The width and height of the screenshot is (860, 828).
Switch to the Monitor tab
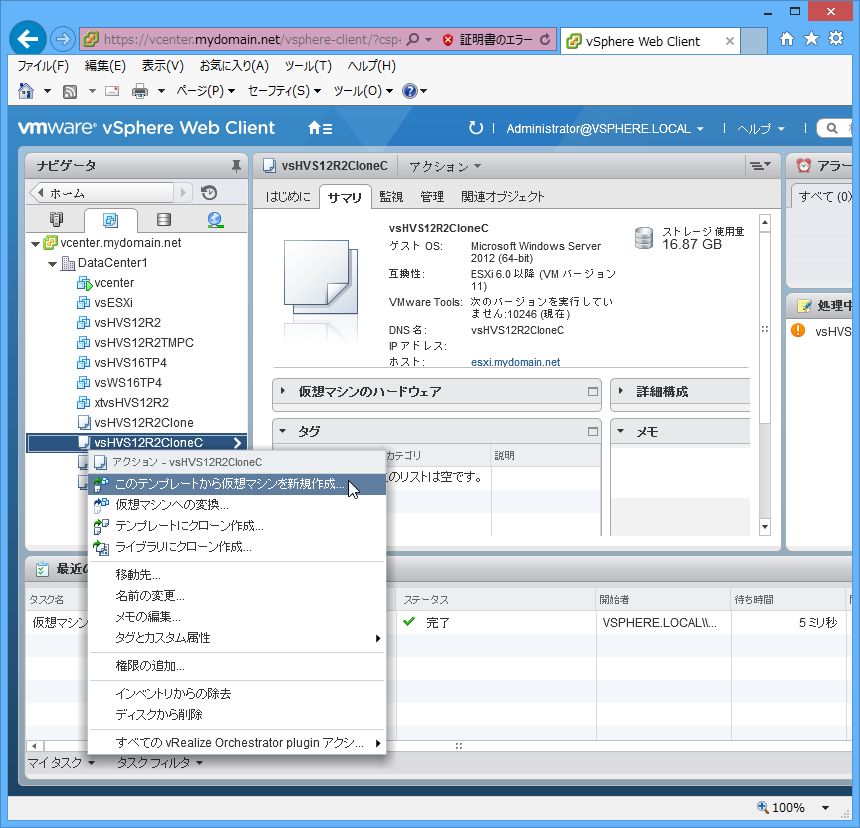pyautogui.click(x=391, y=197)
